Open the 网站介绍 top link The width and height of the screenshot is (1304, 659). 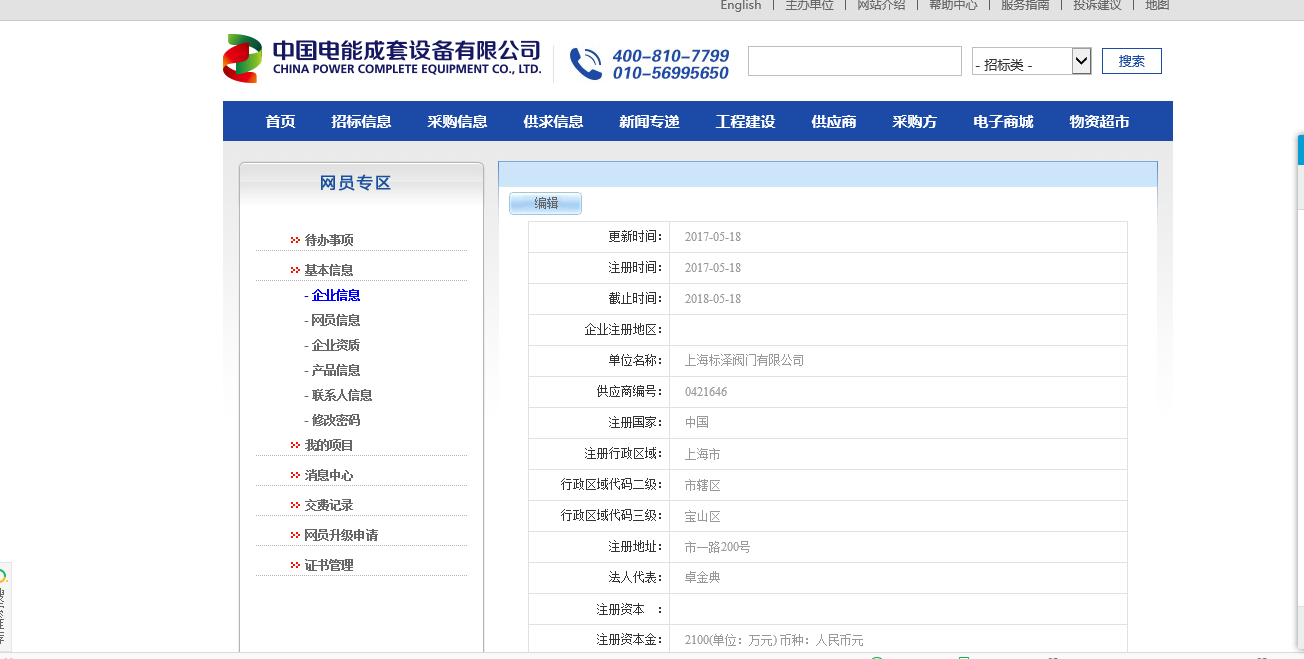click(881, 5)
